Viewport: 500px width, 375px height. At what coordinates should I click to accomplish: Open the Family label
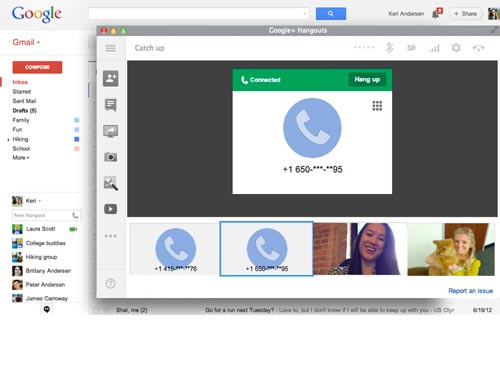[21, 120]
